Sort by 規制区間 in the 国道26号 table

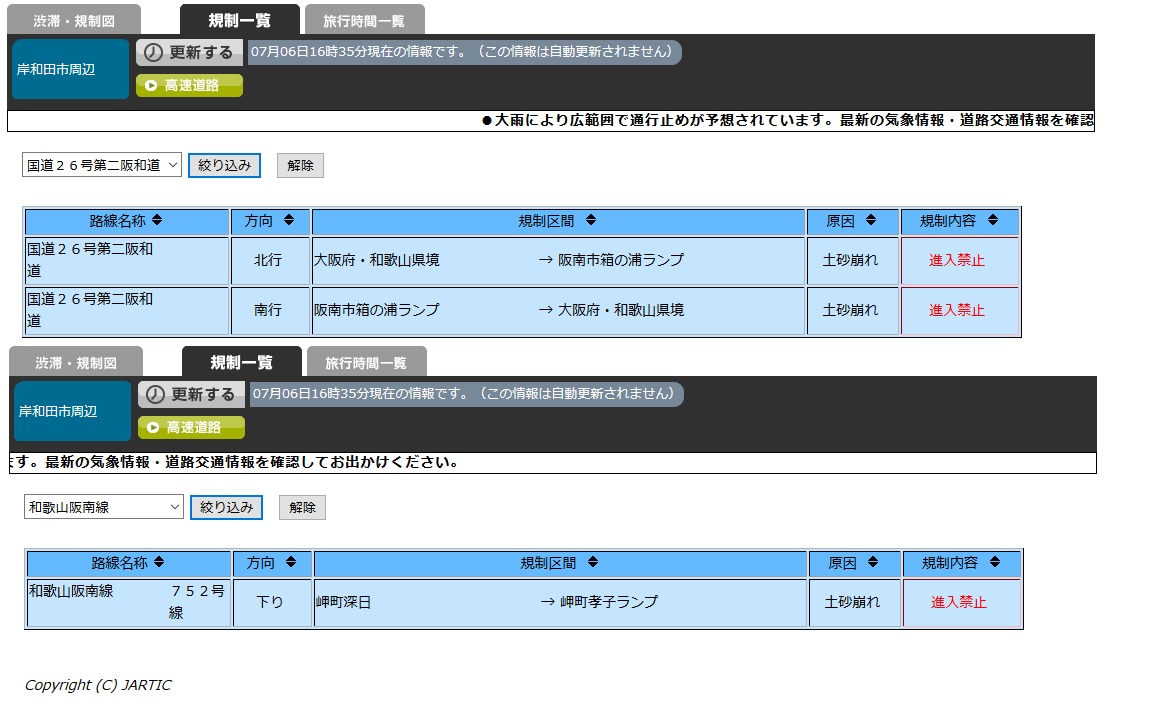tap(590, 221)
